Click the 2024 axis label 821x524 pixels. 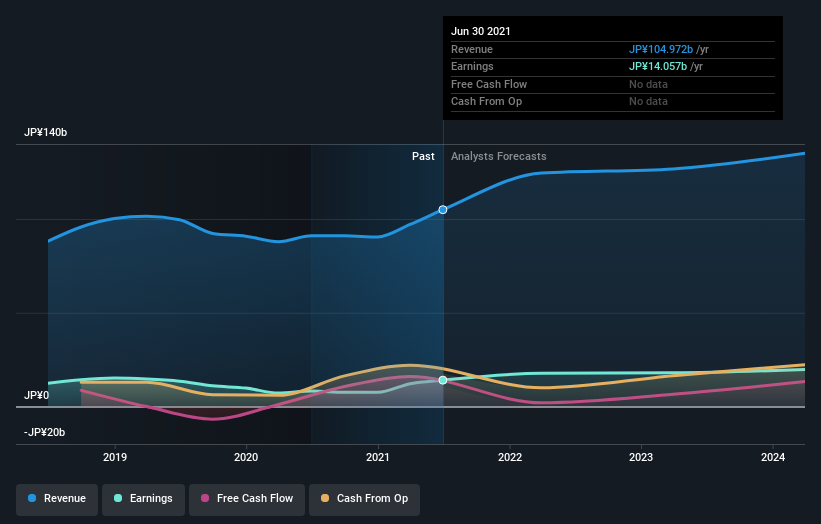[x=773, y=457]
